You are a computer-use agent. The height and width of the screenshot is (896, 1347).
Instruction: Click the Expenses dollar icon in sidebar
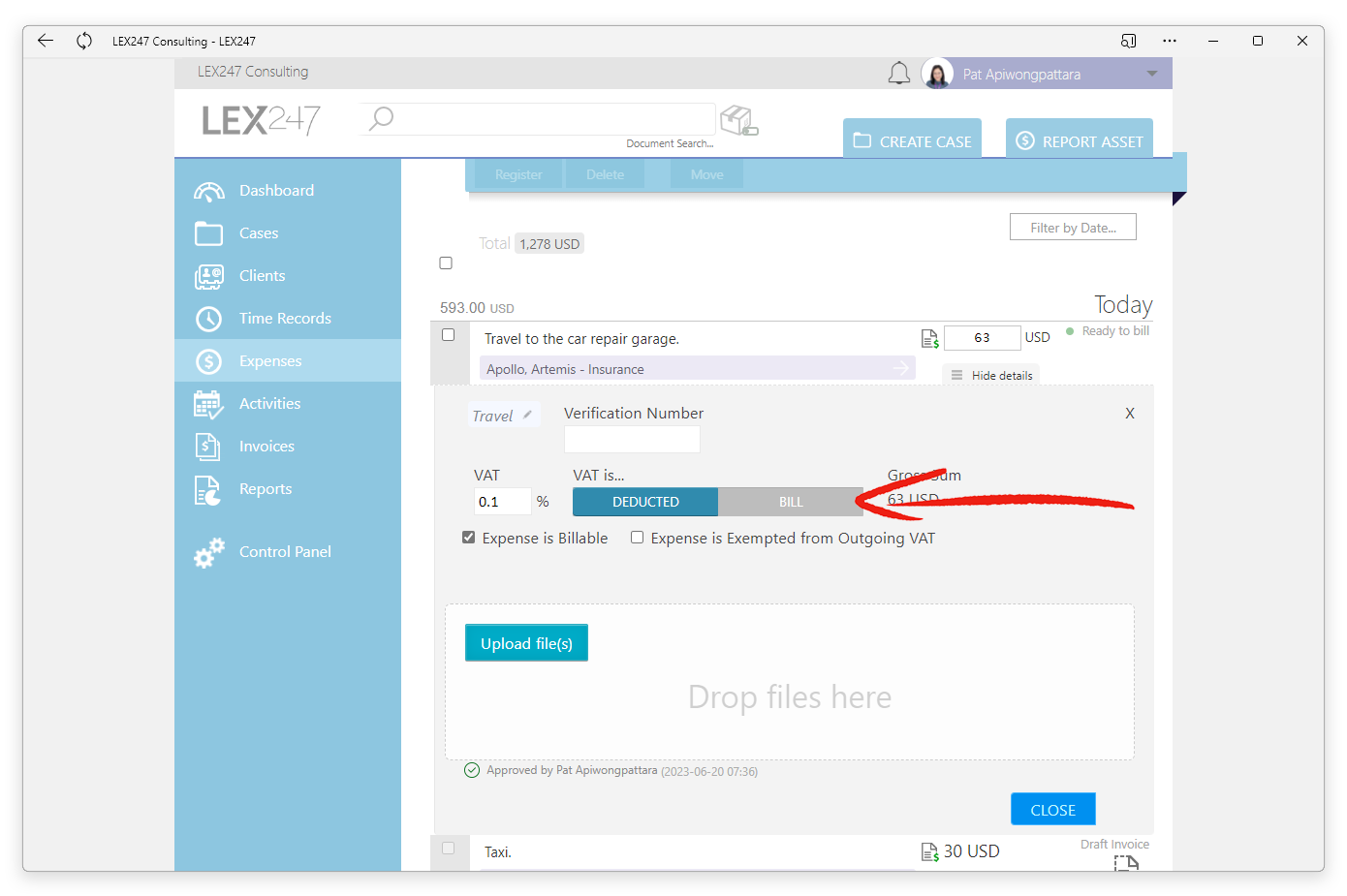(208, 361)
